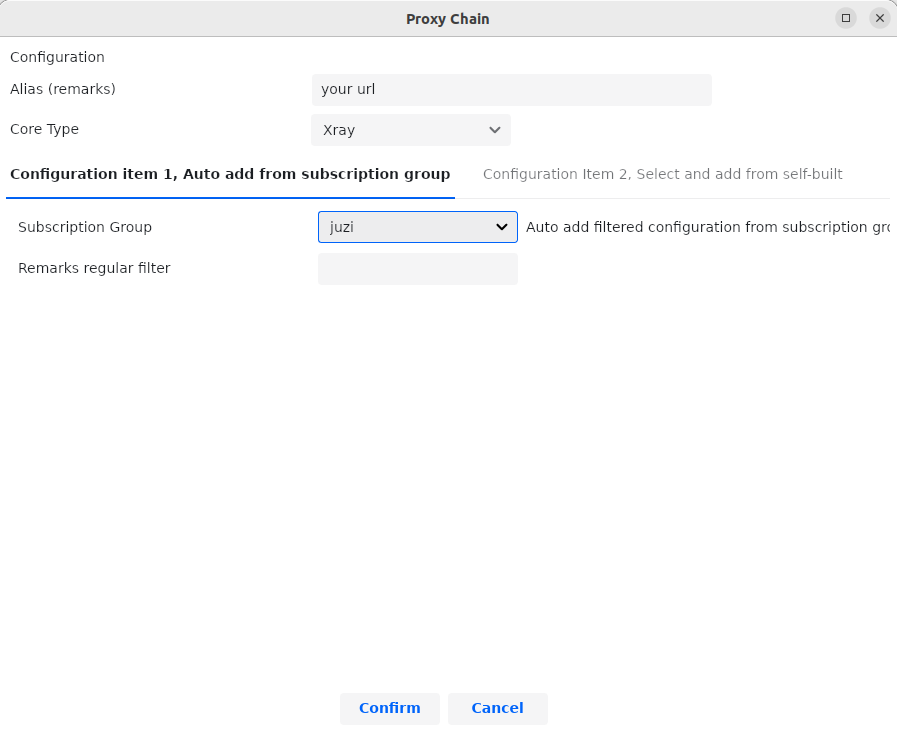
Task: Open Configuration Item 2 self-built tab
Action: click(662, 174)
